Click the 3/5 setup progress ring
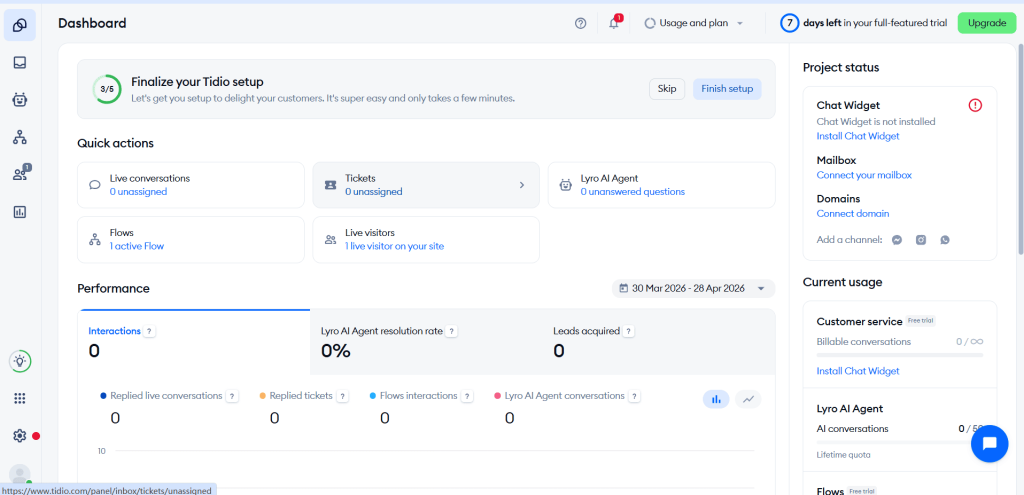 [x=106, y=89]
